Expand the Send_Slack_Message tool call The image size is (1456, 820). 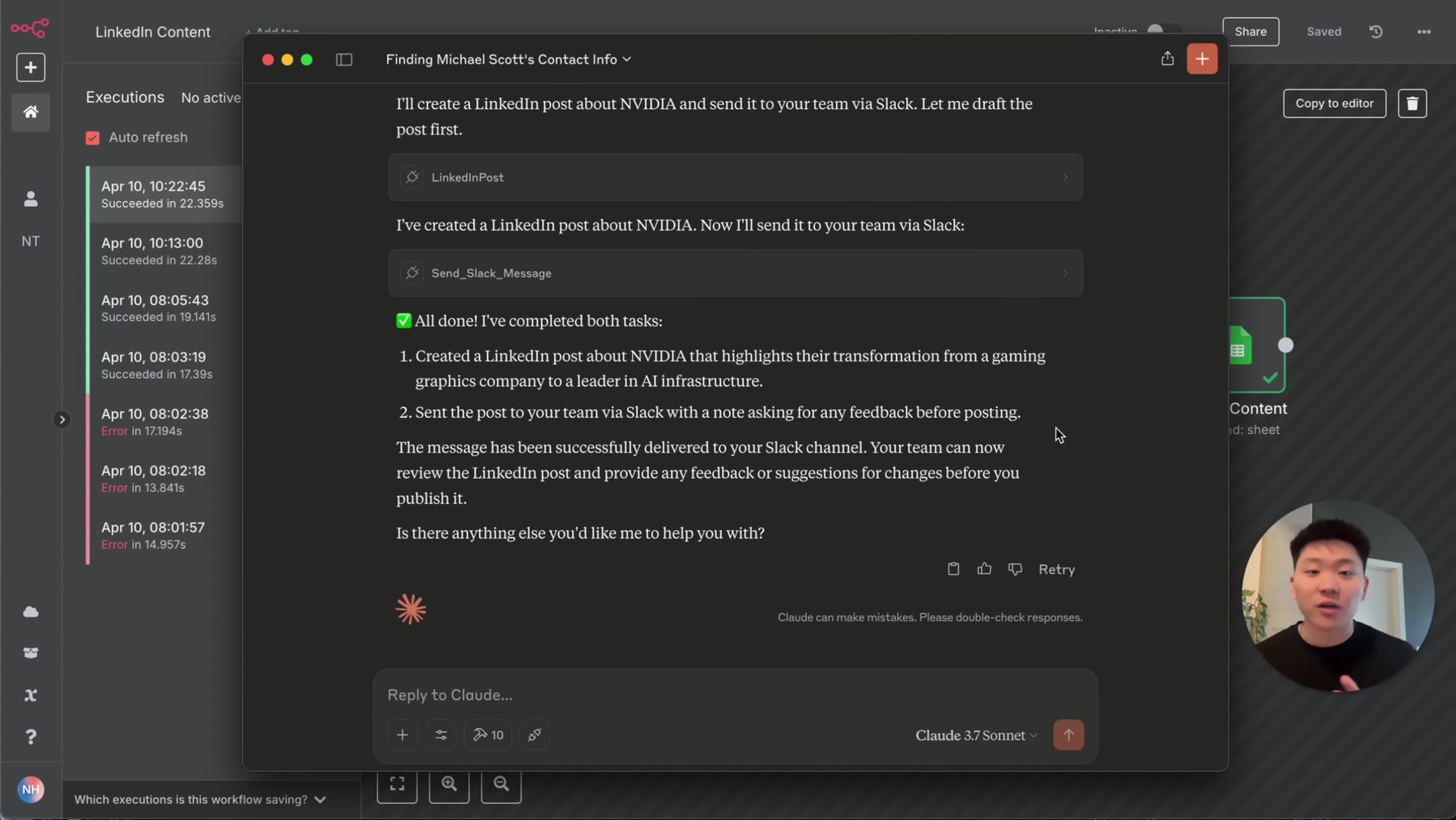[735, 273]
